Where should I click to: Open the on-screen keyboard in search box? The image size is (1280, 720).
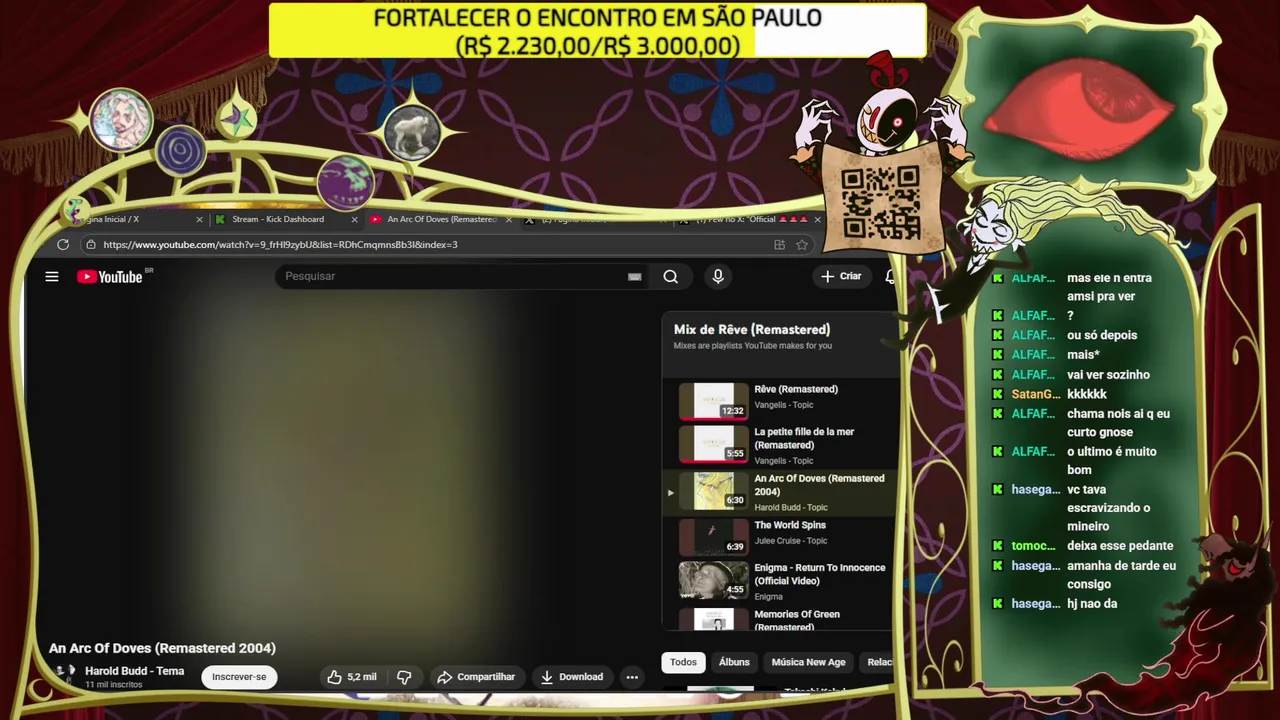click(x=634, y=277)
